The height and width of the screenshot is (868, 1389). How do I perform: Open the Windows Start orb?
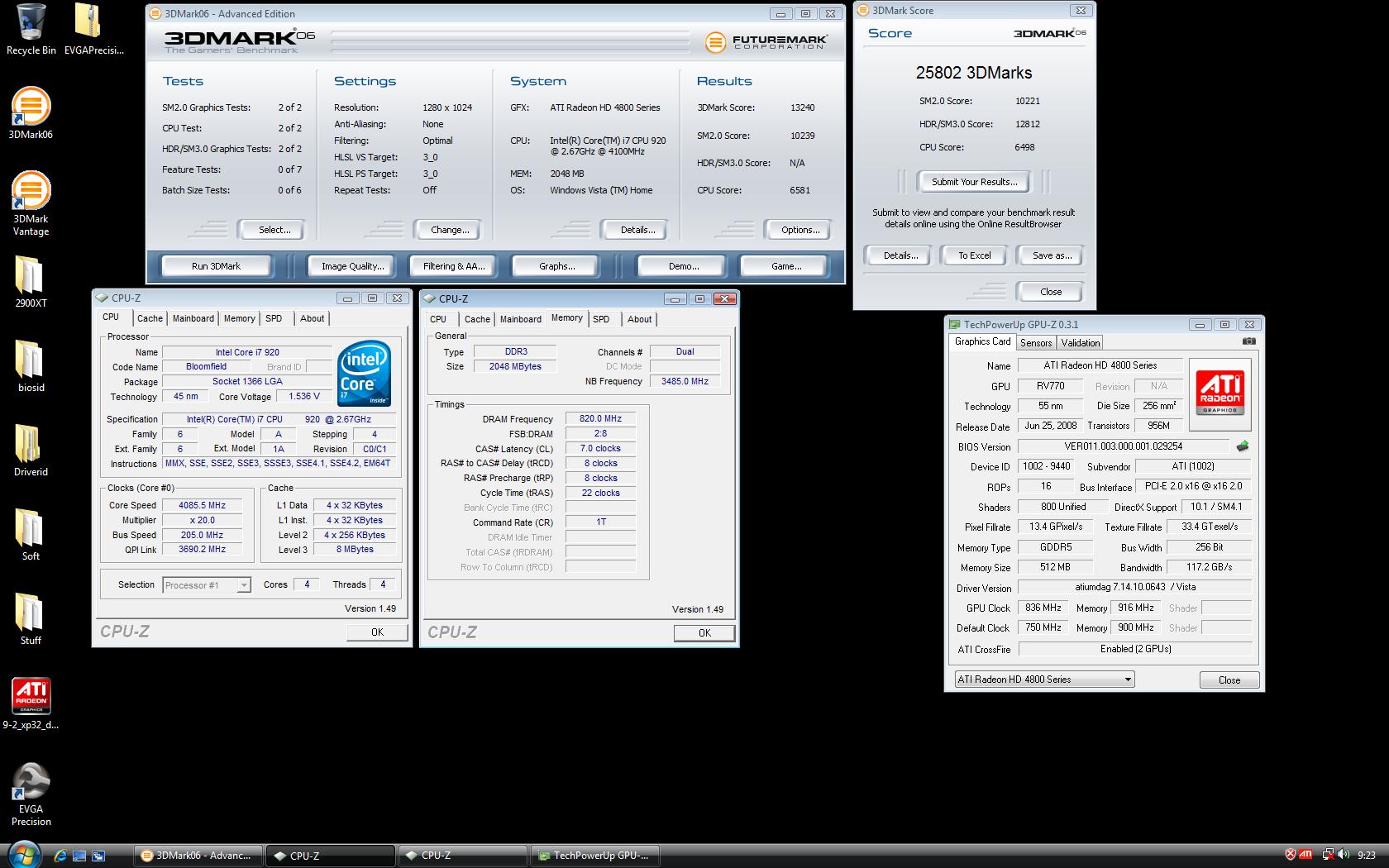coord(24,853)
